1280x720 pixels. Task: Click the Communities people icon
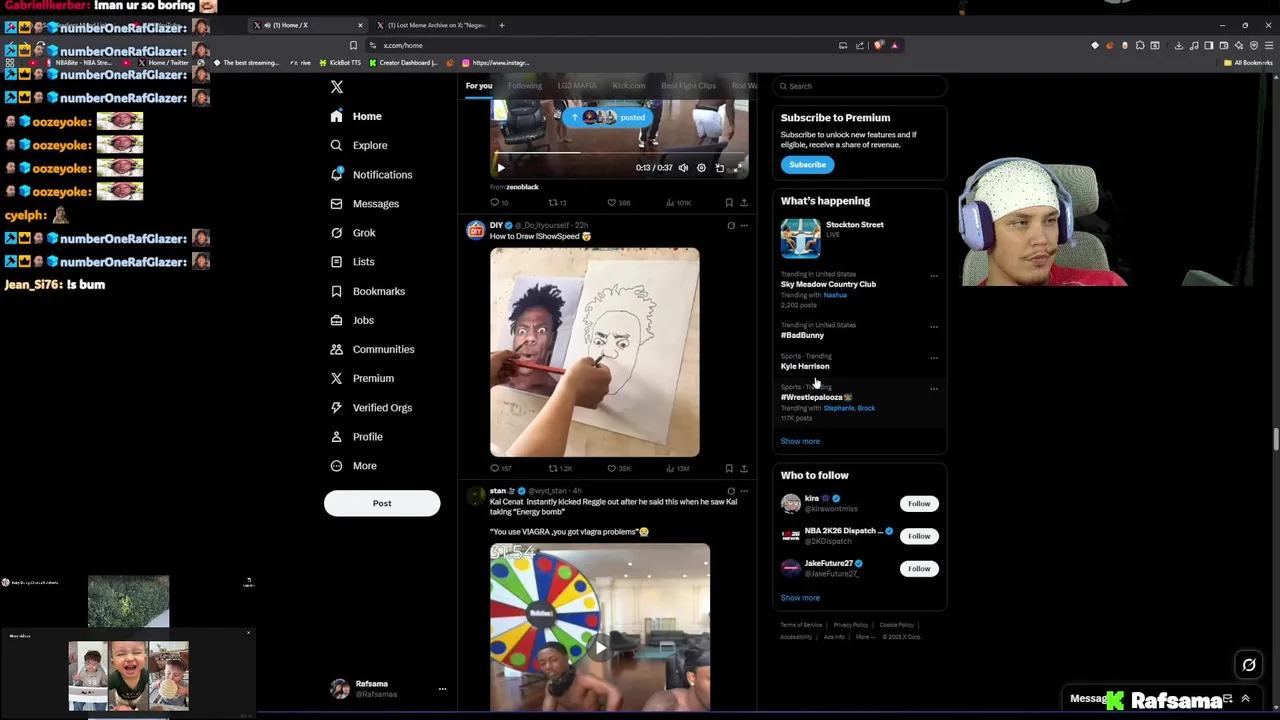[x=336, y=349]
